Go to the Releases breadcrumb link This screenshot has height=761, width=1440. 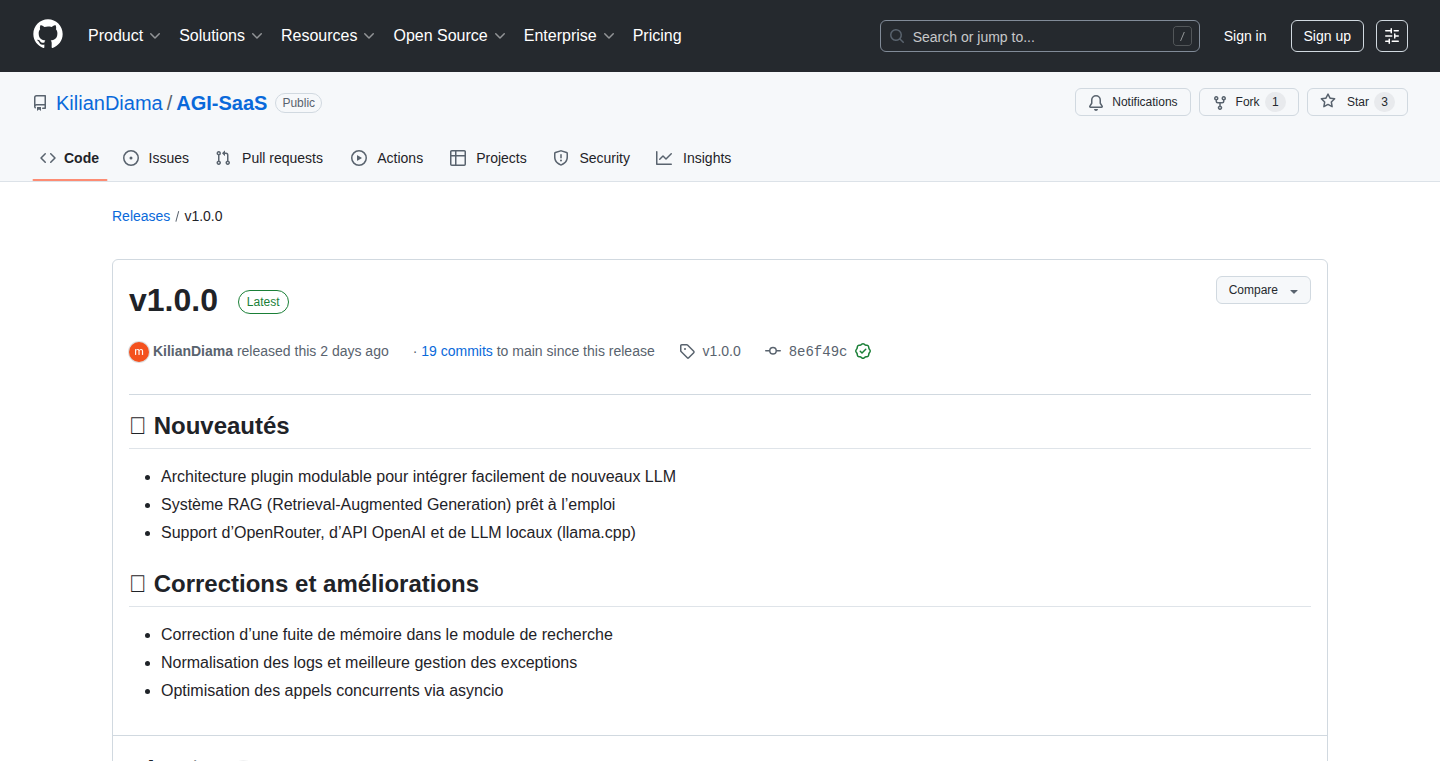point(141,216)
